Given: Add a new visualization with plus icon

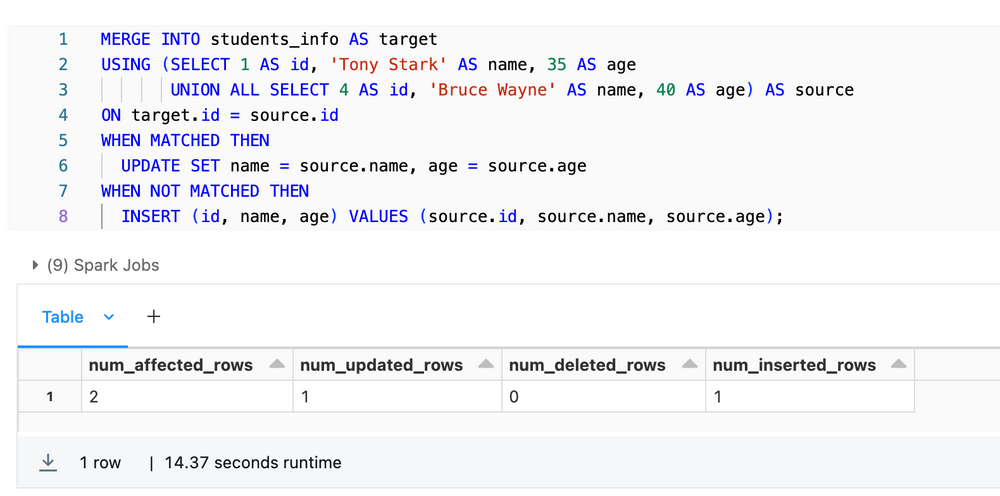Looking at the screenshot, I should (153, 317).
